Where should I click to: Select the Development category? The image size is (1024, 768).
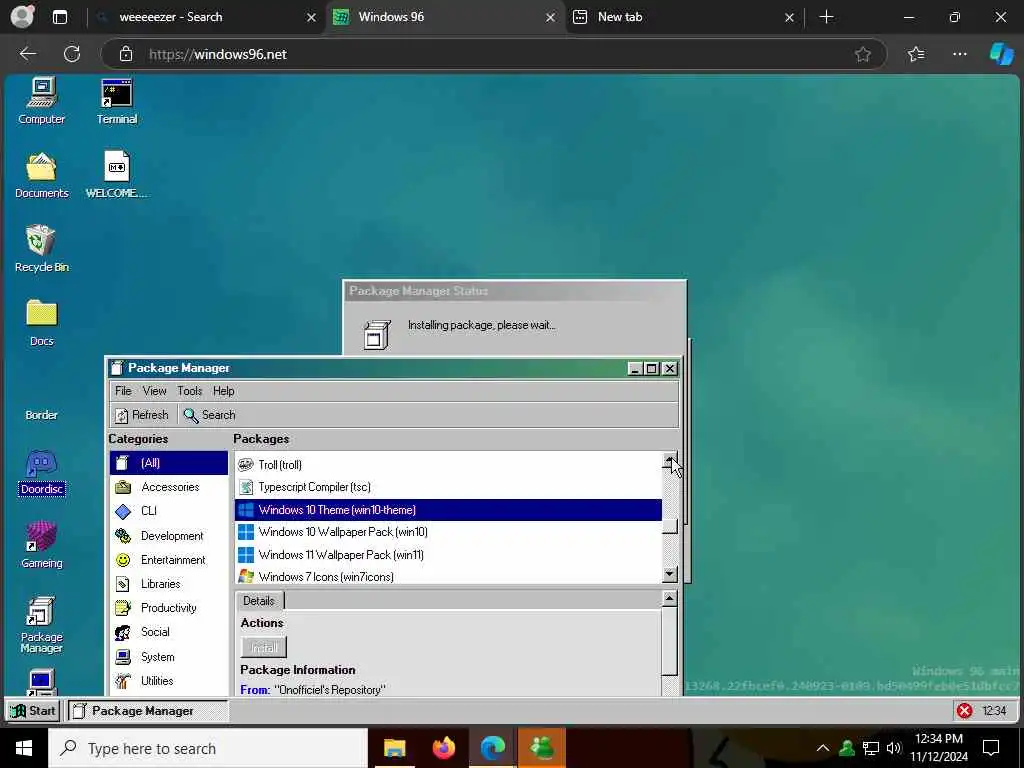point(169,536)
